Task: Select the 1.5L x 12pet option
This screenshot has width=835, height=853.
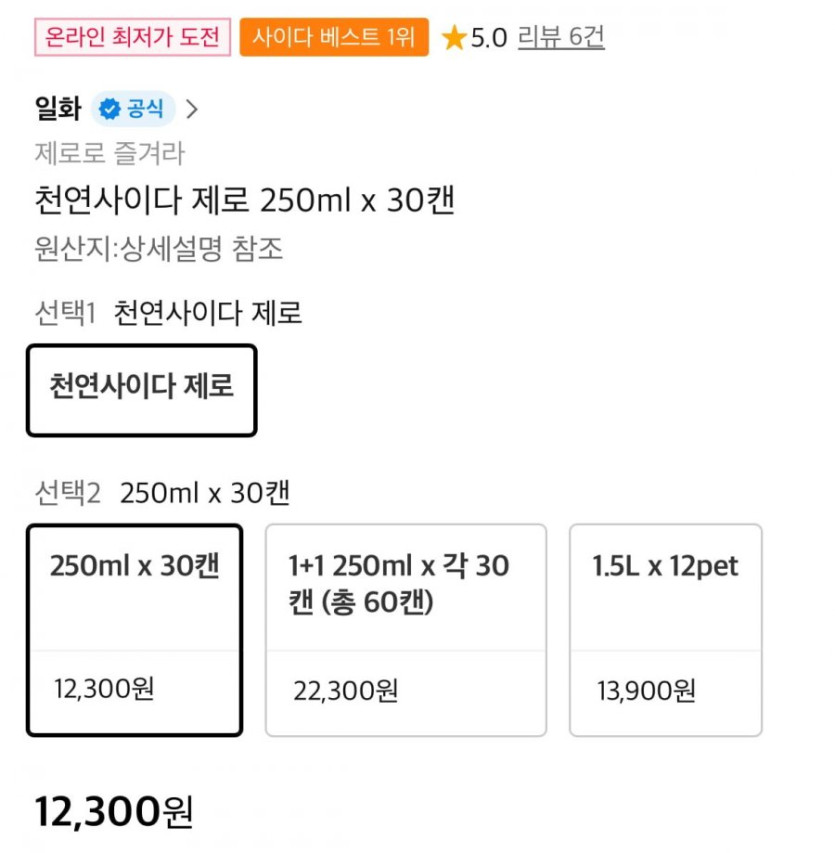Action: point(665,629)
